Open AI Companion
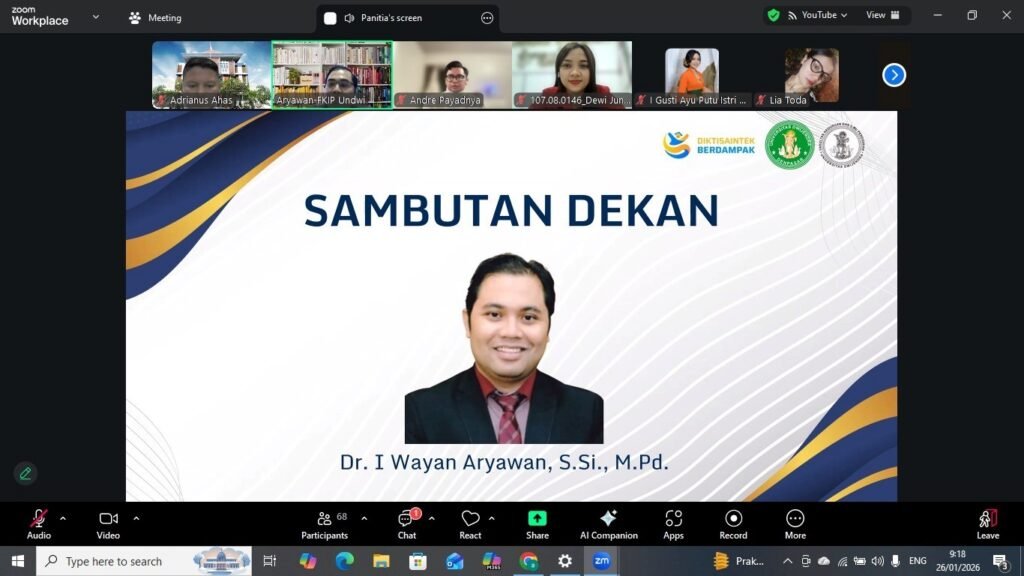 pyautogui.click(x=608, y=523)
